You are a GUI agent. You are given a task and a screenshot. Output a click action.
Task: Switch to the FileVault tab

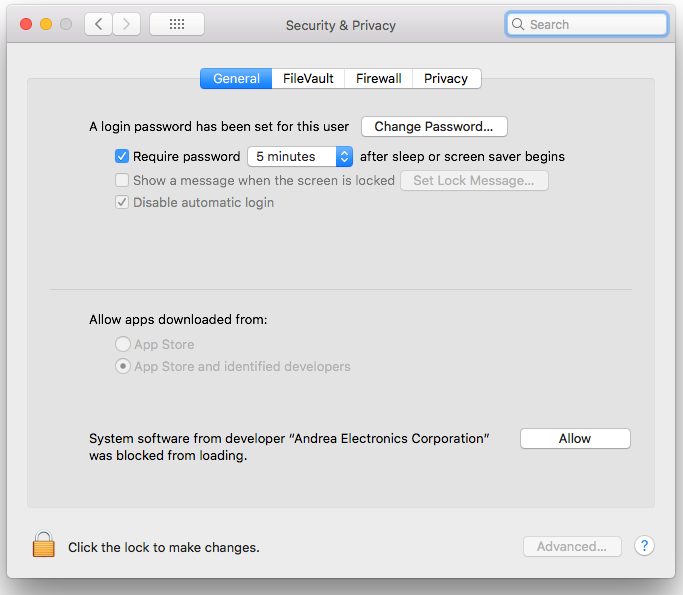pos(308,78)
